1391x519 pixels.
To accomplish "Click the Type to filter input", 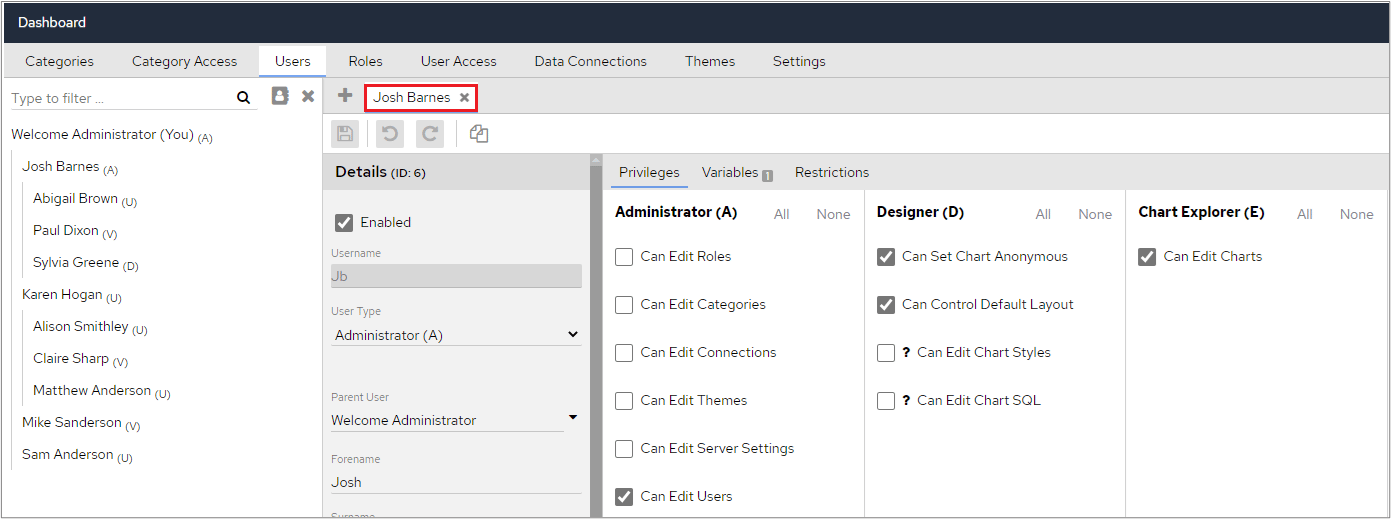I will click(x=120, y=98).
